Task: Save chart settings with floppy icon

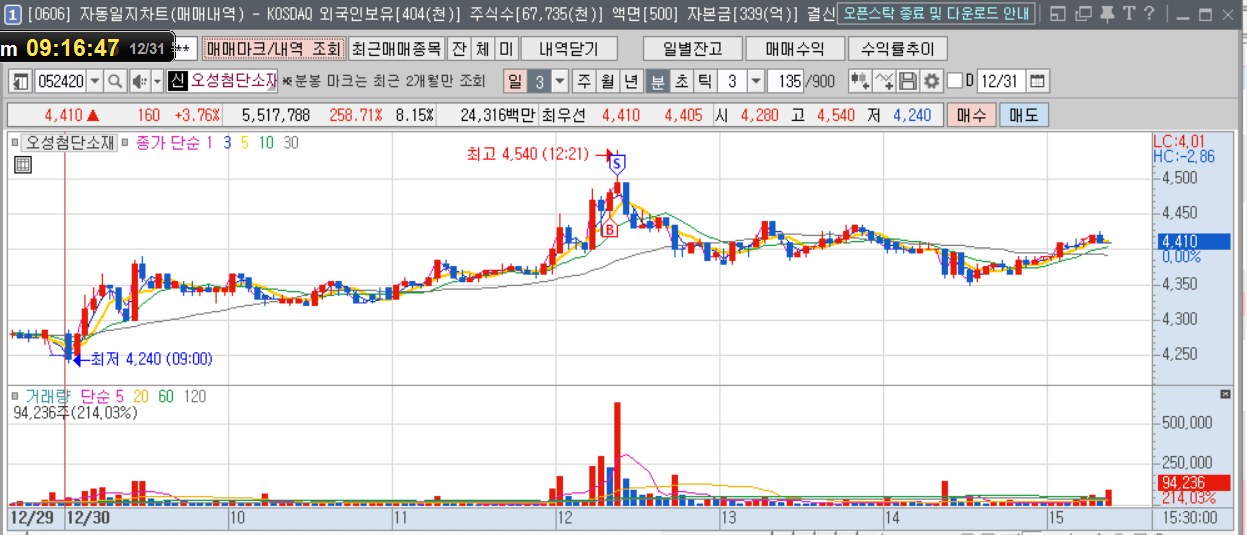Action: (x=908, y=81)
